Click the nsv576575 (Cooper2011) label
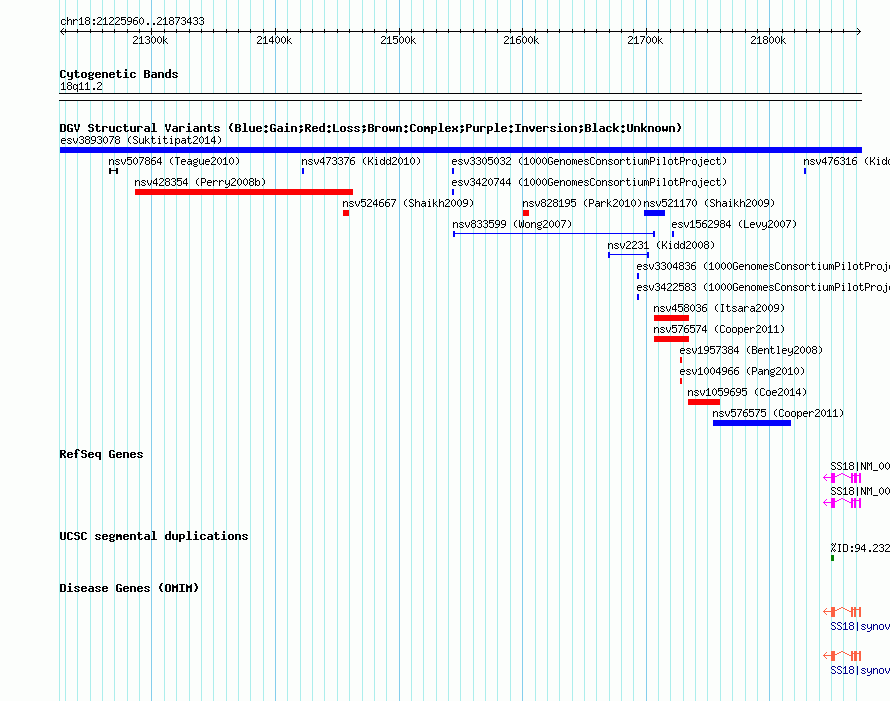The height and width of the screenshot is (701, 890). coord(778,413)
